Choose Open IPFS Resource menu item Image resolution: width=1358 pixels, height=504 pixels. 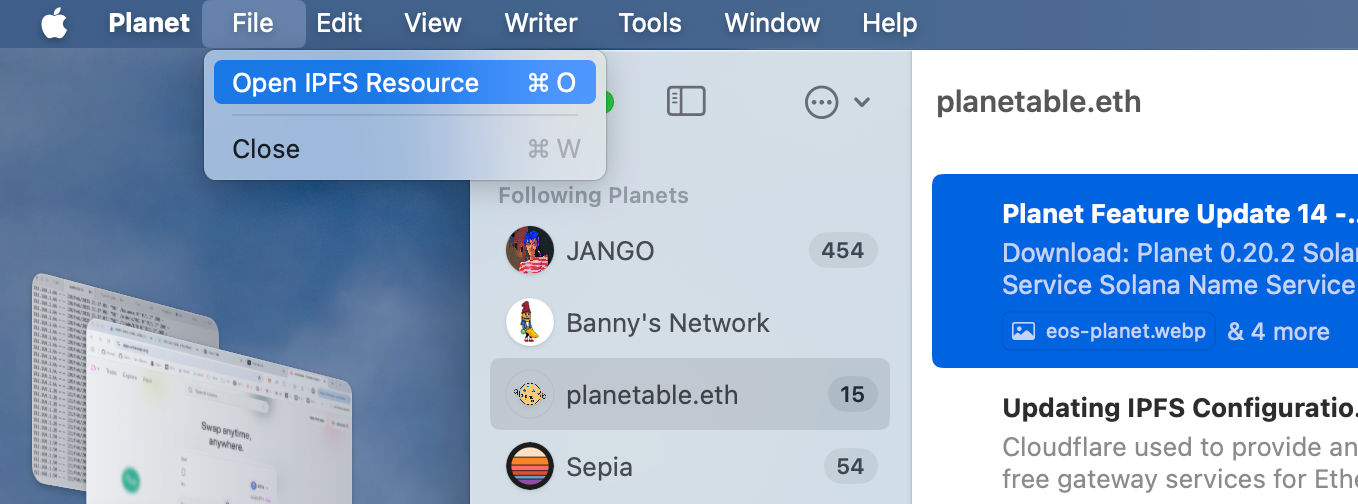point(404,83)
